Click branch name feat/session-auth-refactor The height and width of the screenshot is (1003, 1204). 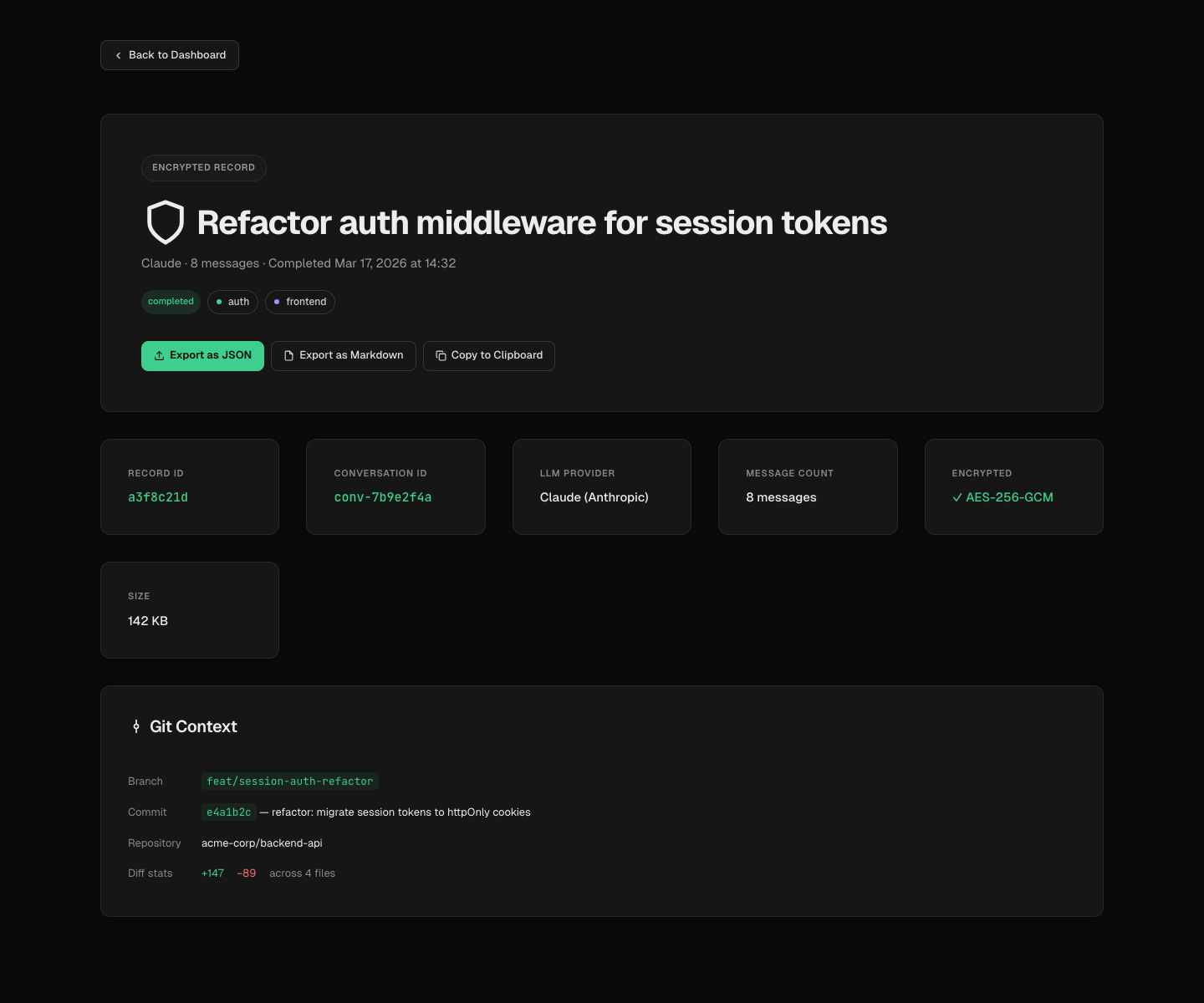pos(289,782)
